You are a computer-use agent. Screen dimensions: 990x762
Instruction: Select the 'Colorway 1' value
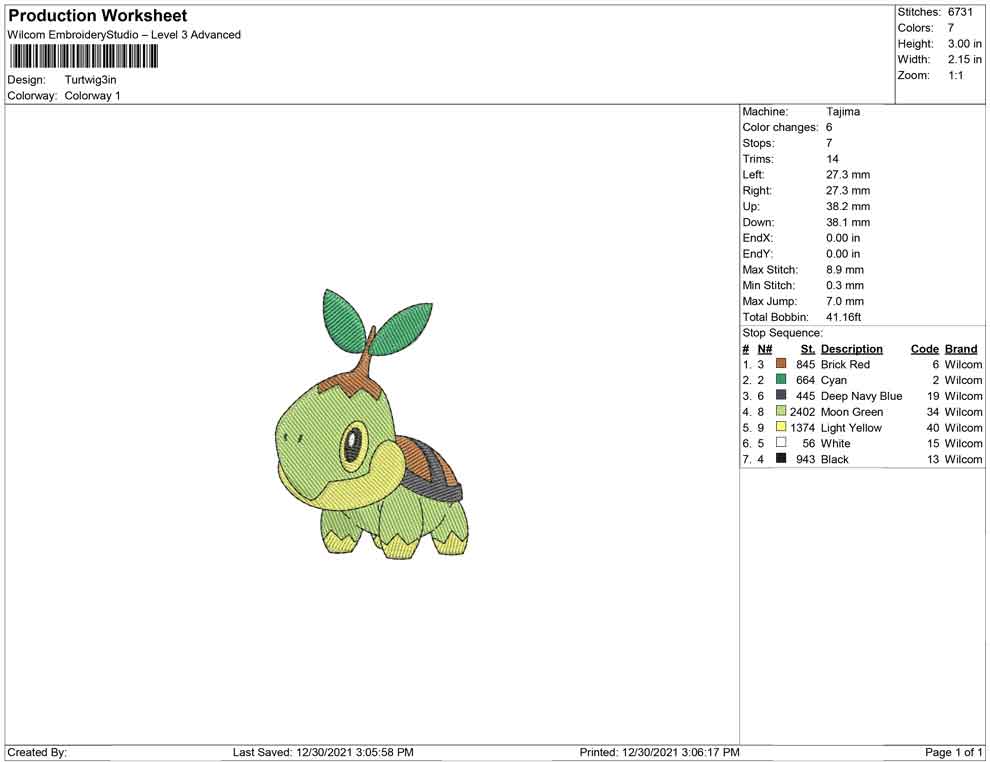pyautogui.click(x=92, y=96)
